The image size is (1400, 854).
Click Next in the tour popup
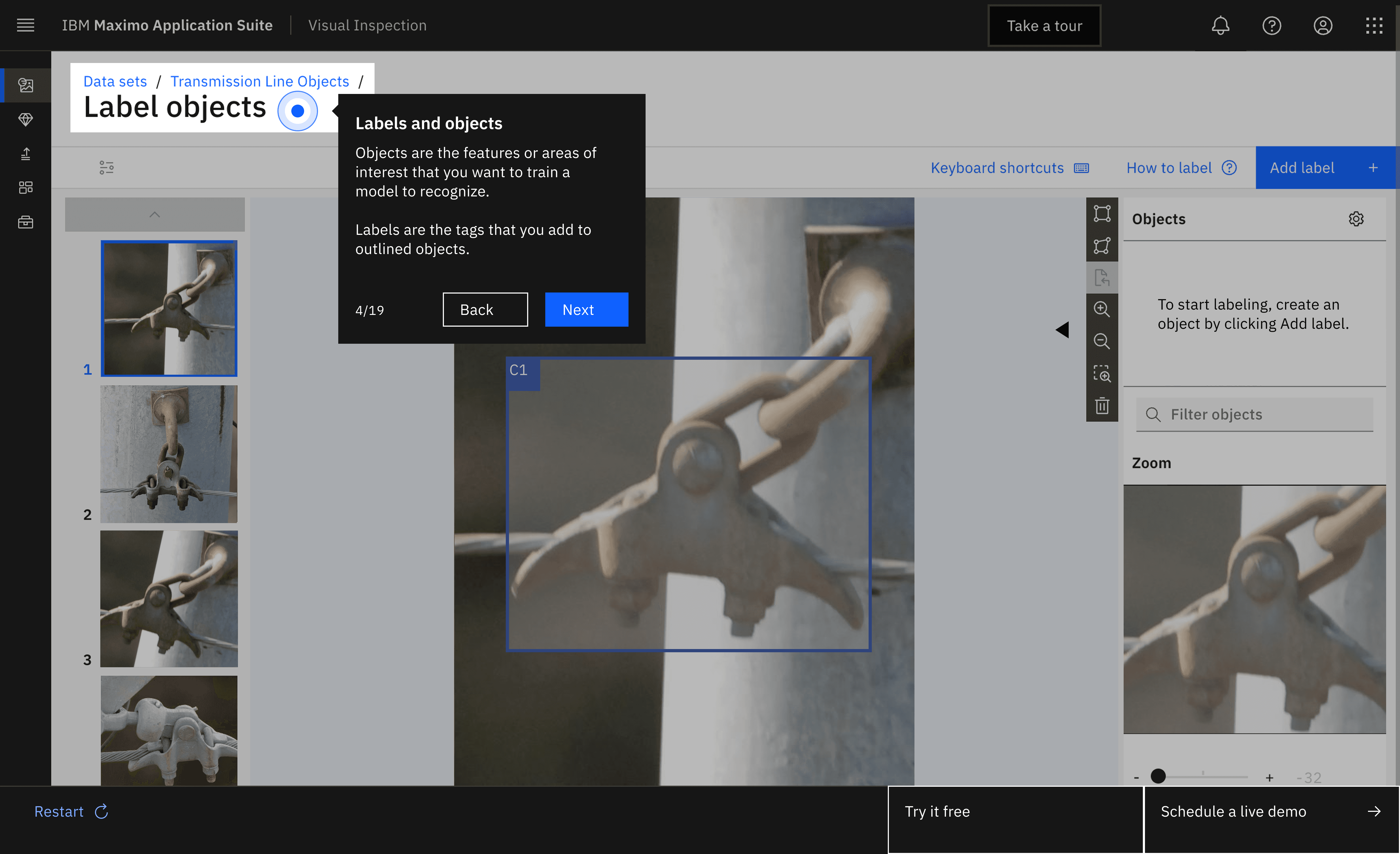(x=586, y=310)
